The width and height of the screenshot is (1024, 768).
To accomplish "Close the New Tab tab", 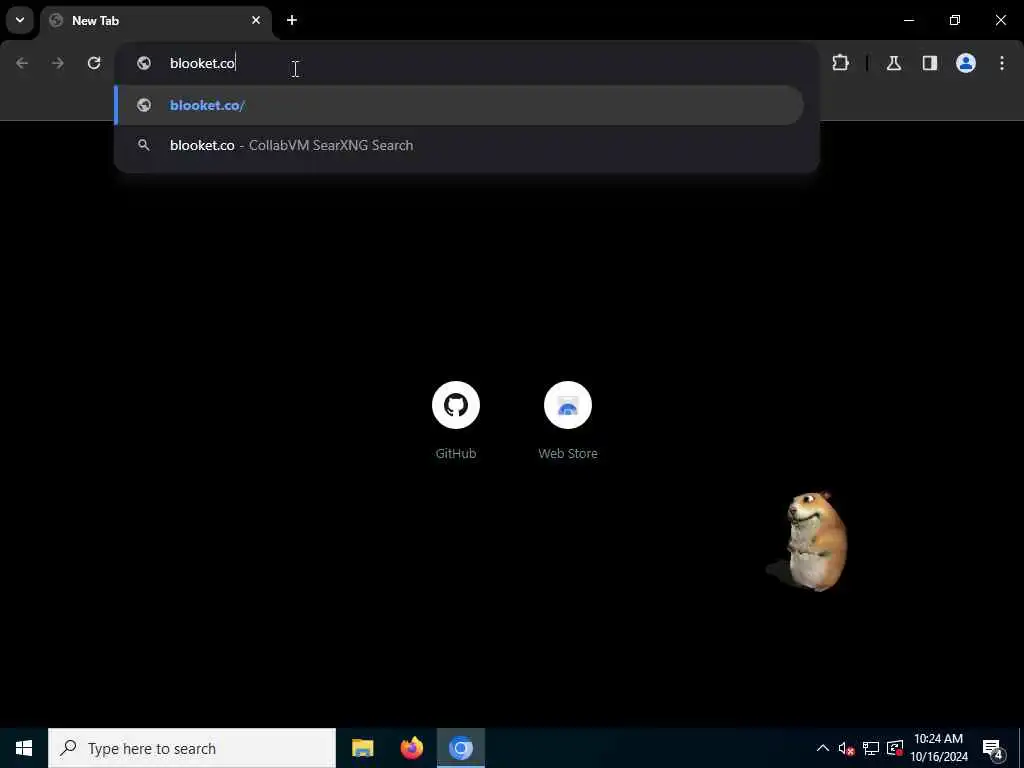I will (x=256, y=20).
